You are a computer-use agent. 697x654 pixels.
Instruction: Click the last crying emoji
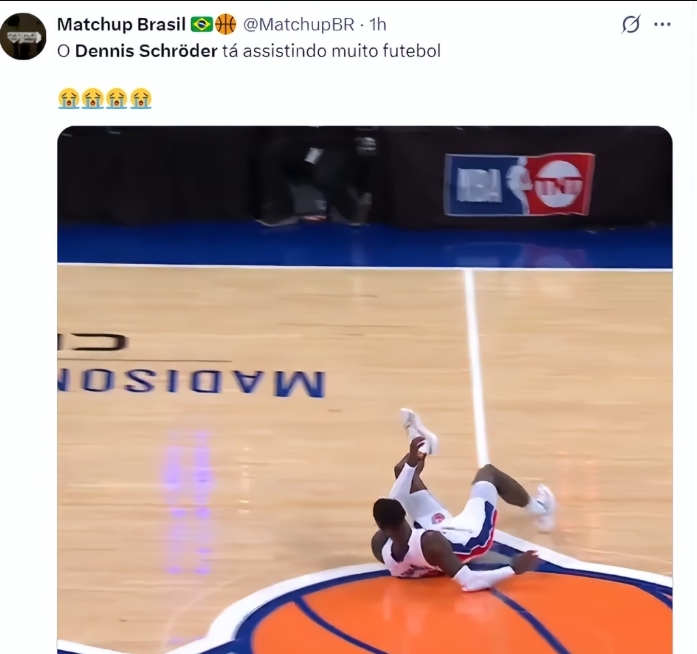pyautogui.click(x=141, y=98)
